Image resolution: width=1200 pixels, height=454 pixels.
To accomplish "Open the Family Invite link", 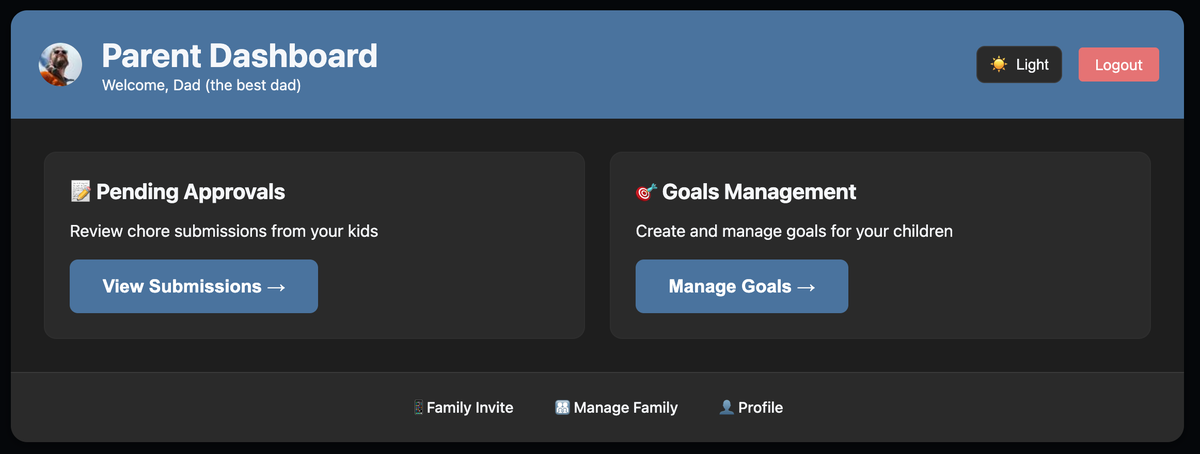I will 469,408.
